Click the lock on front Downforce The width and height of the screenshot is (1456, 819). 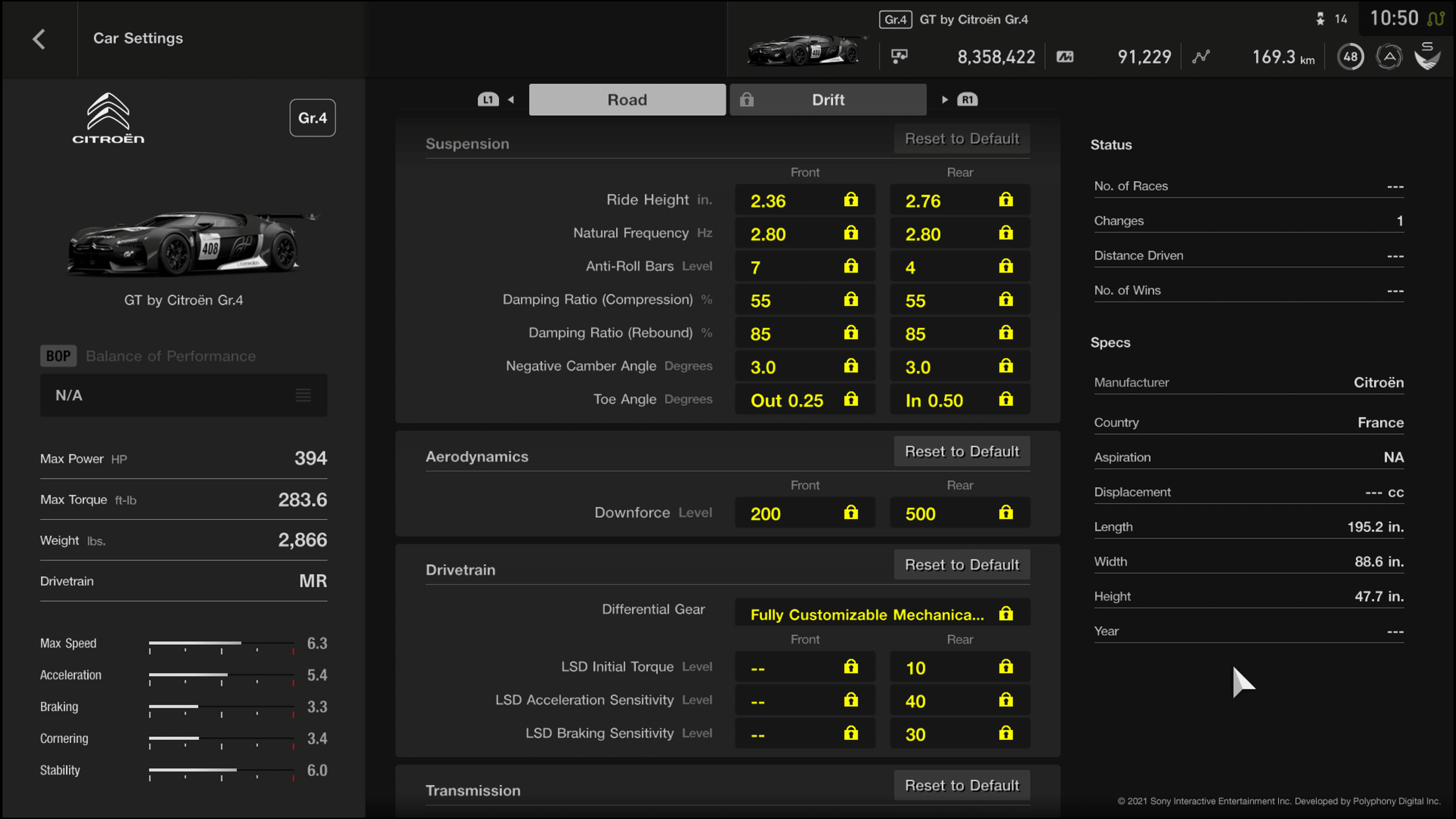pyautogui.click(x=850, y=513)
